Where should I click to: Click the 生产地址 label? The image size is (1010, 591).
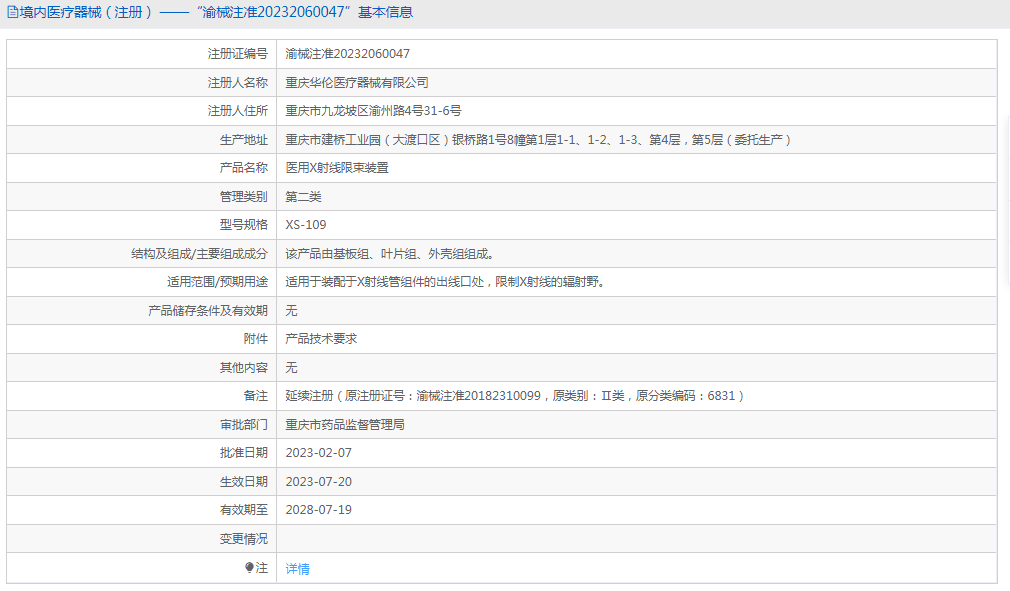pyautogui.click(x=243, y=140)
